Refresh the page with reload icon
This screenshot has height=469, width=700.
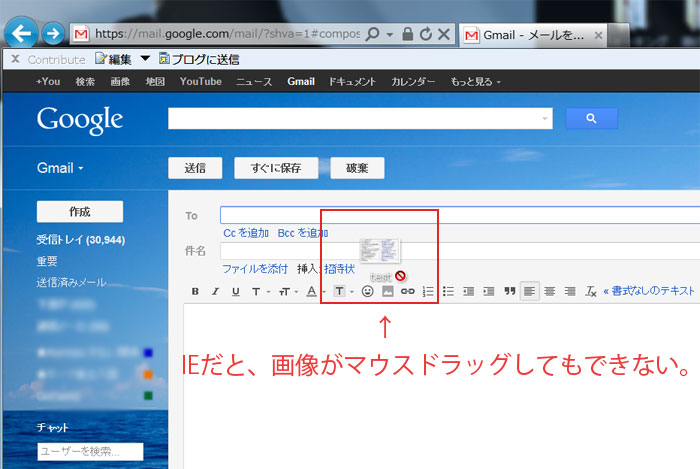coord(425,34)
